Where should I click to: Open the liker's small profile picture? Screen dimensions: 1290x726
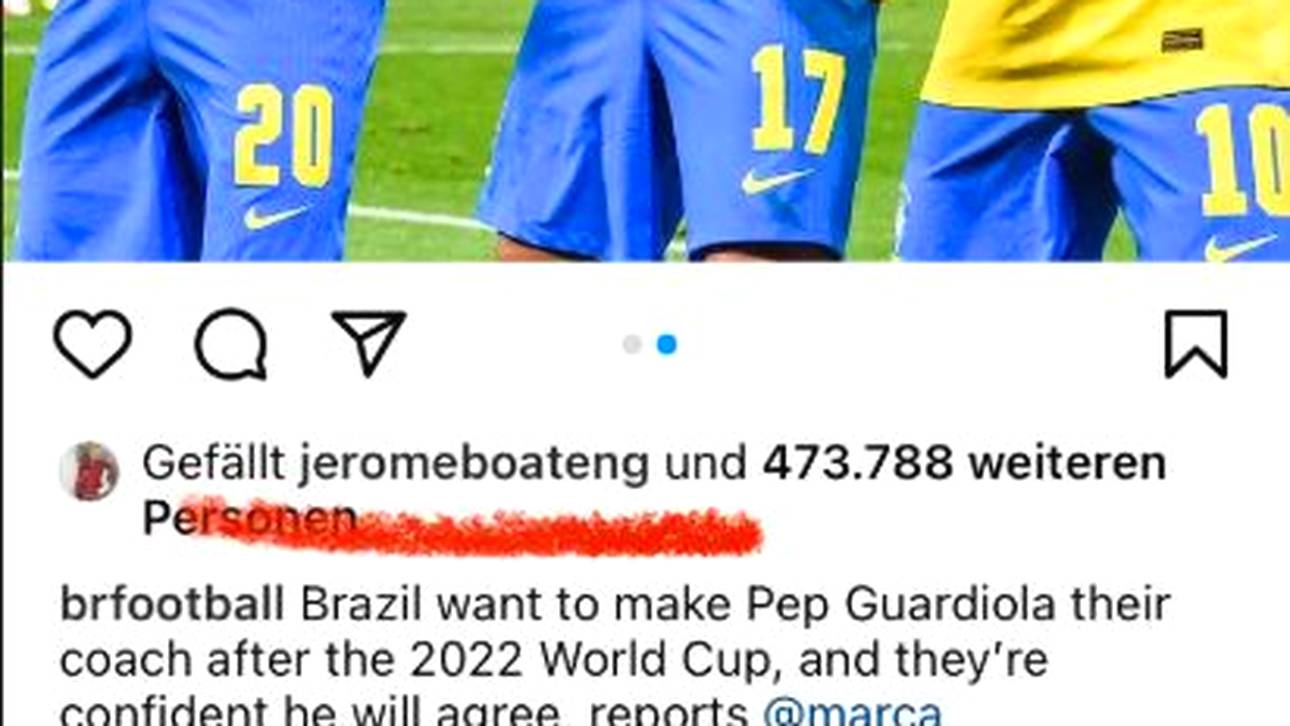89,470
